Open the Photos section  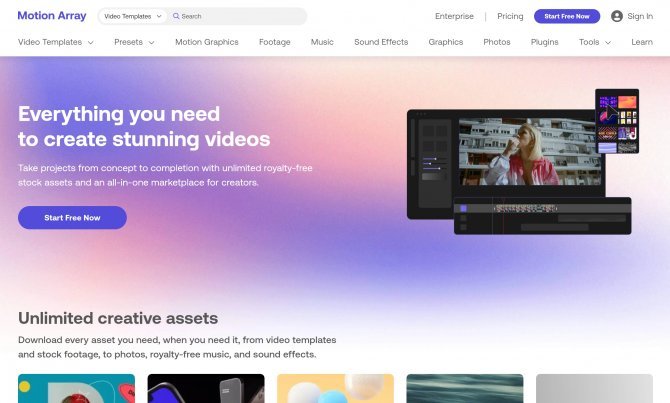(x=497, y=42)
